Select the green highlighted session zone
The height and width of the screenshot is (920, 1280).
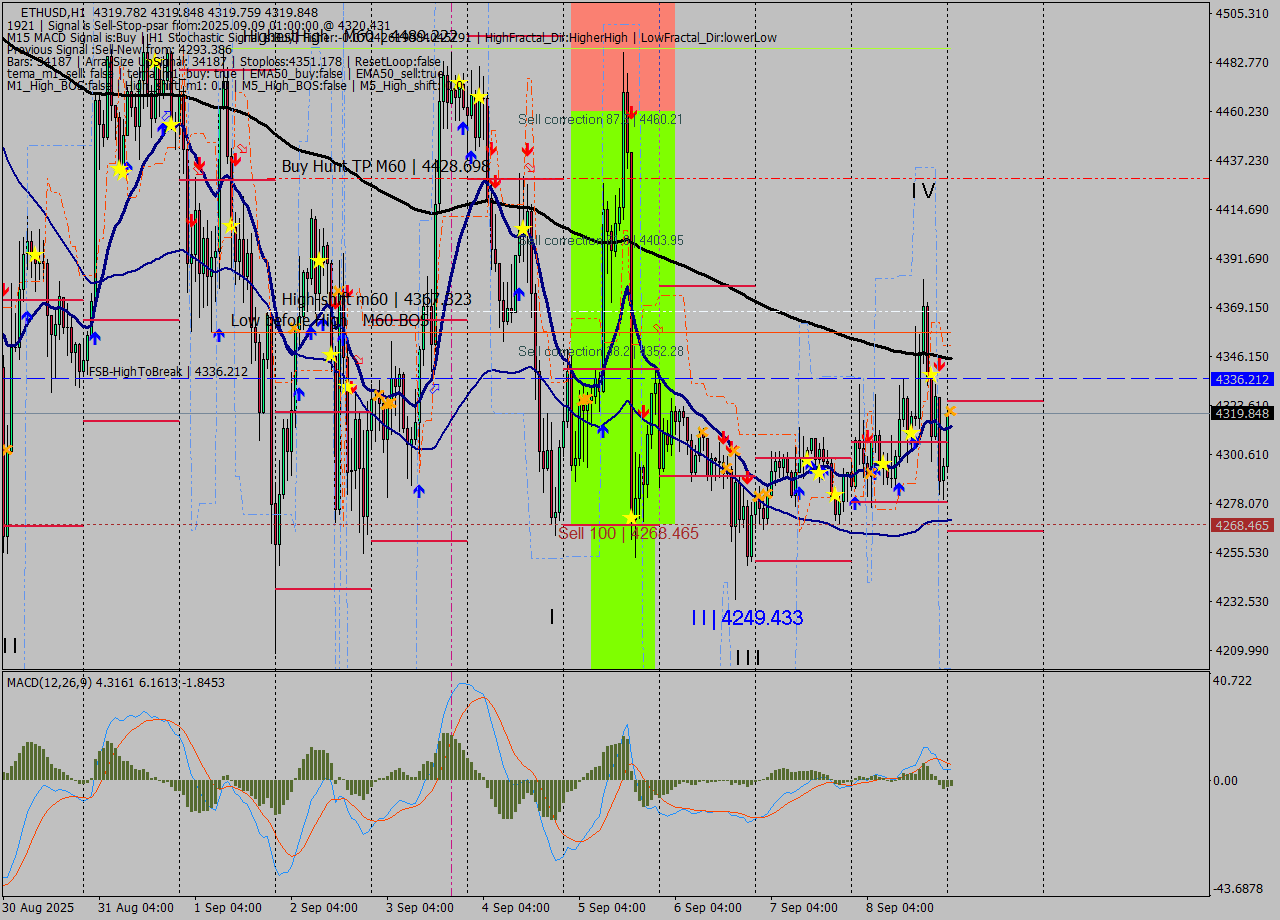[610, 600]
